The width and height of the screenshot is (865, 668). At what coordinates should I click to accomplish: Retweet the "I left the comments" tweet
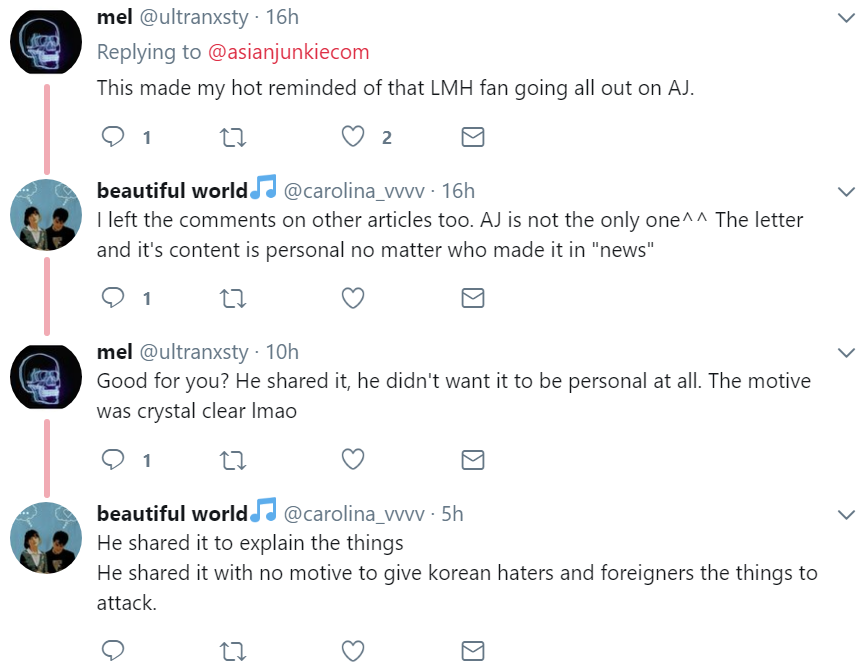232,298
